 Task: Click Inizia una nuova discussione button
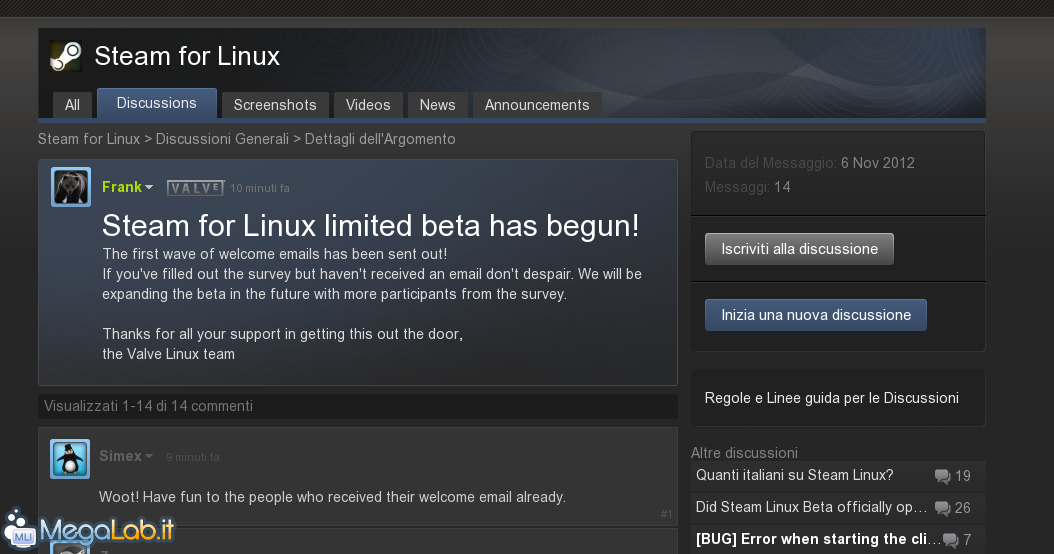[x=816, y=315]
